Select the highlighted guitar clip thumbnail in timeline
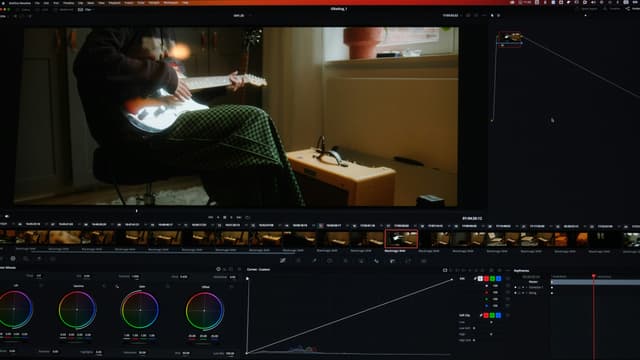This screenshot has height=360, width=640. pos(401,239)
